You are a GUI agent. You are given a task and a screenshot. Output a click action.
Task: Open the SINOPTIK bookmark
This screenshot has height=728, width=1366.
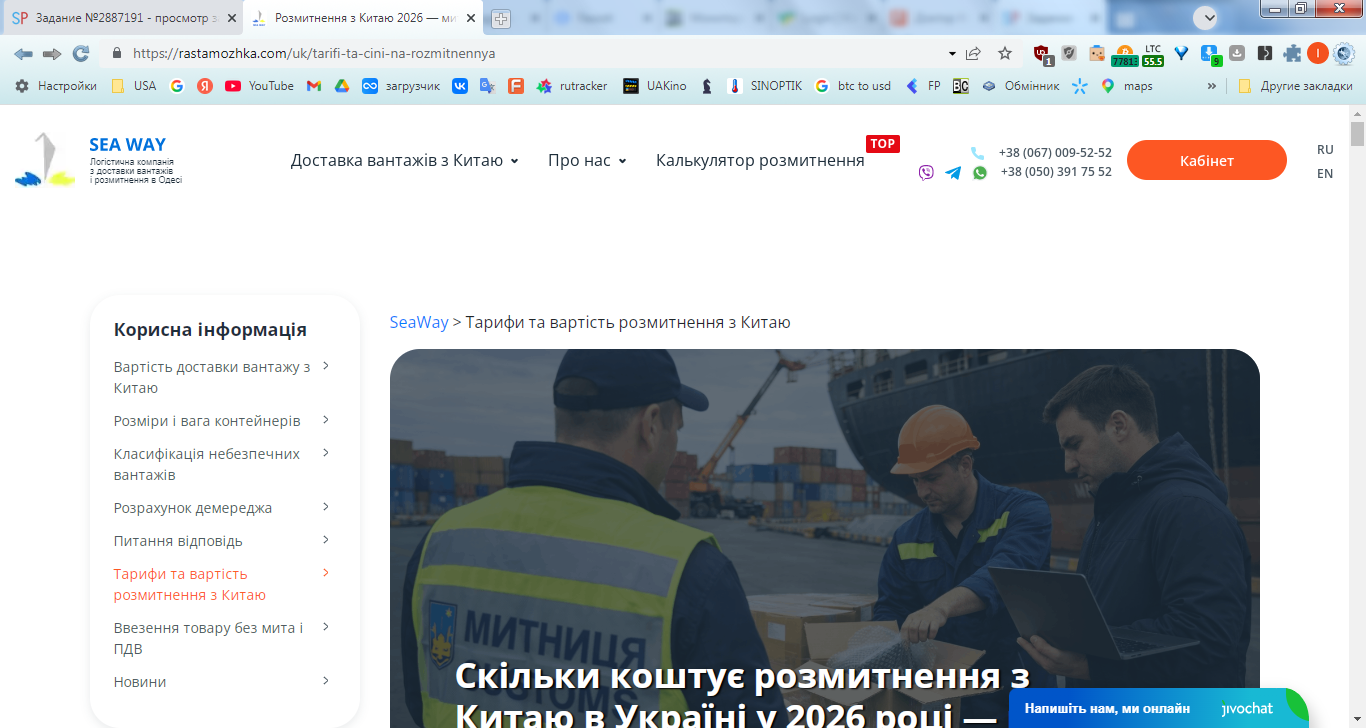tap(765, 86)
